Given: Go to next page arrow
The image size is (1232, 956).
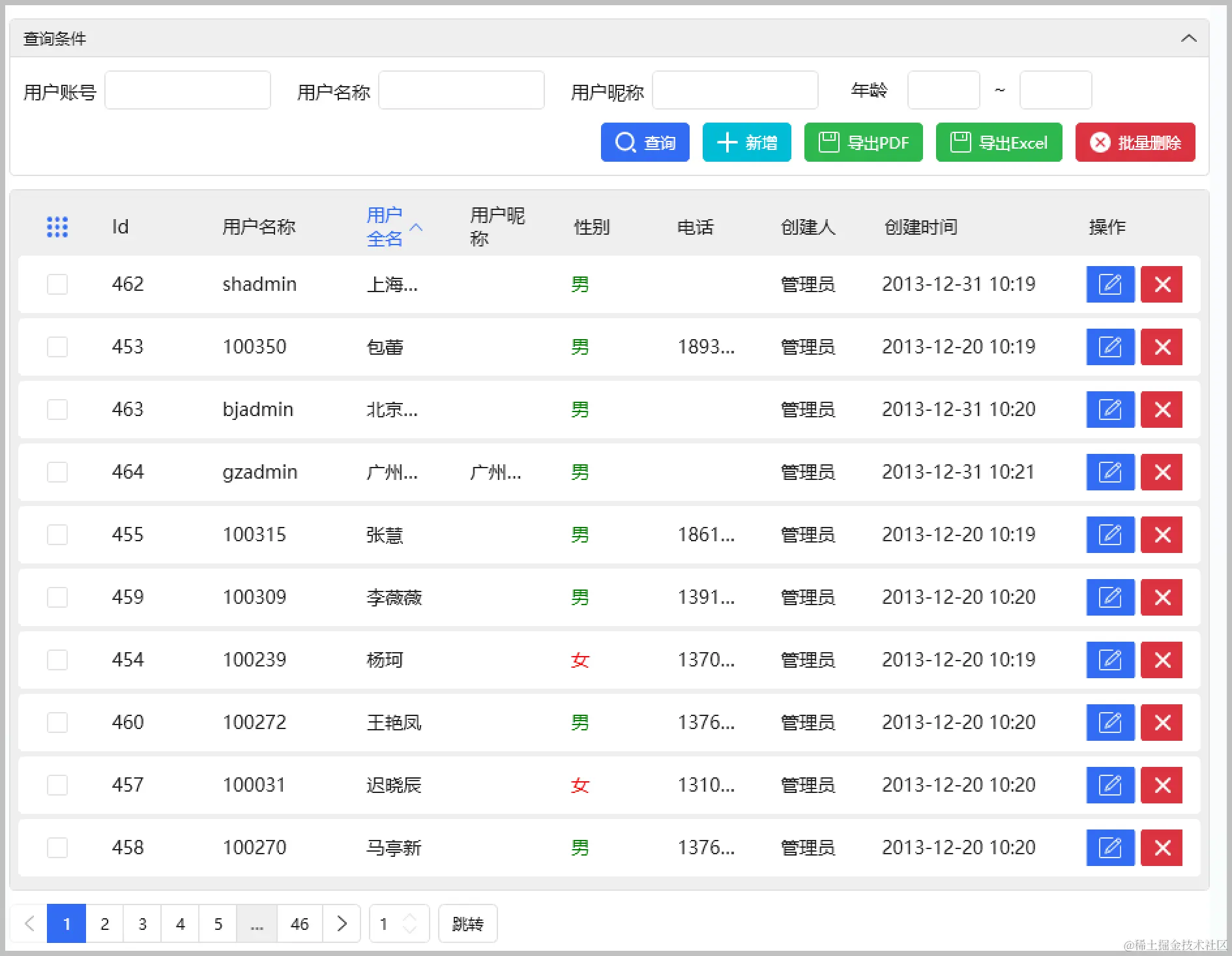Looking at the screenshot, I should 342,923.
